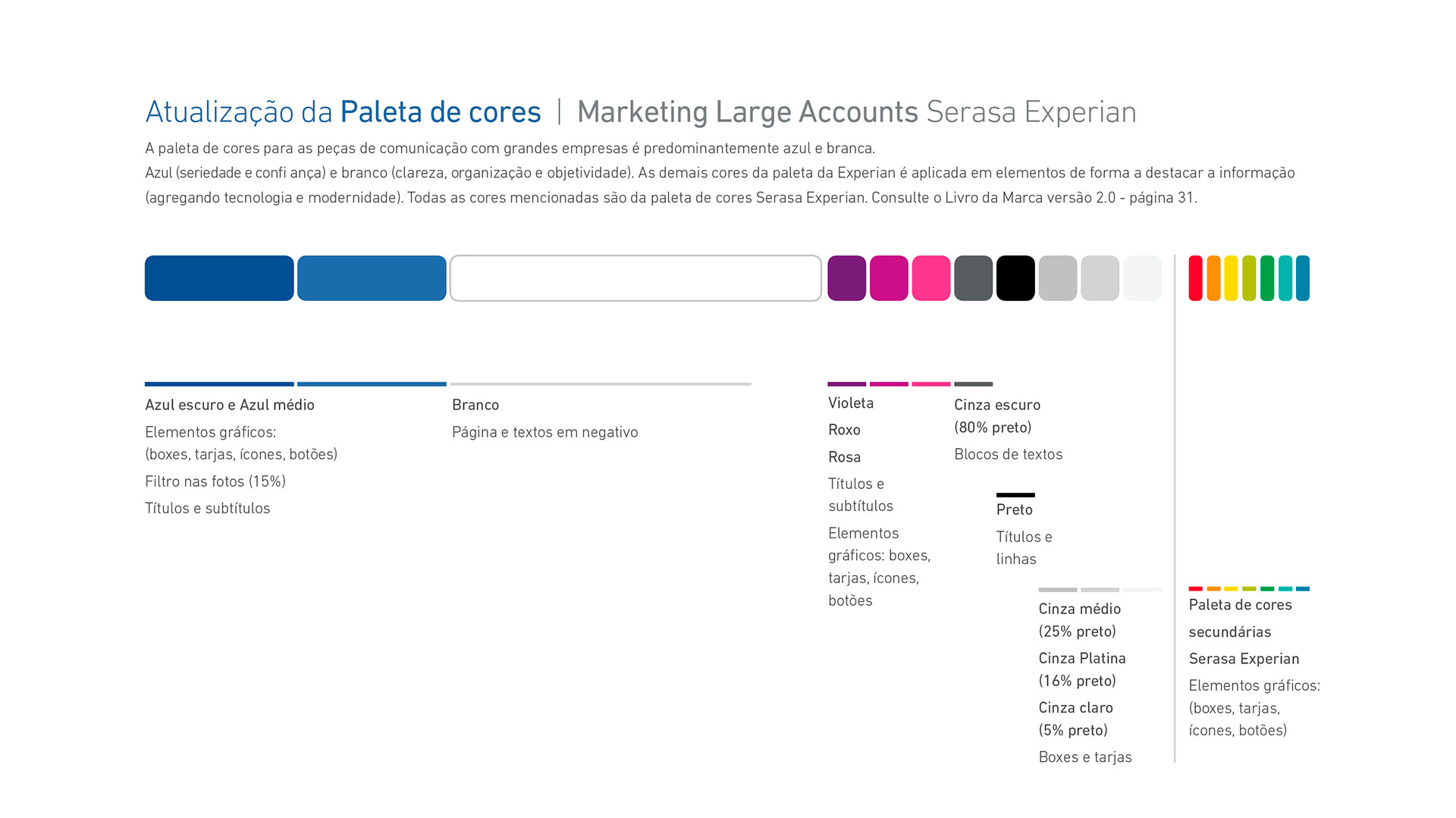Select the lightest gray swatch
Viewport: 1456px width, 818px height.
[1142, 278]
